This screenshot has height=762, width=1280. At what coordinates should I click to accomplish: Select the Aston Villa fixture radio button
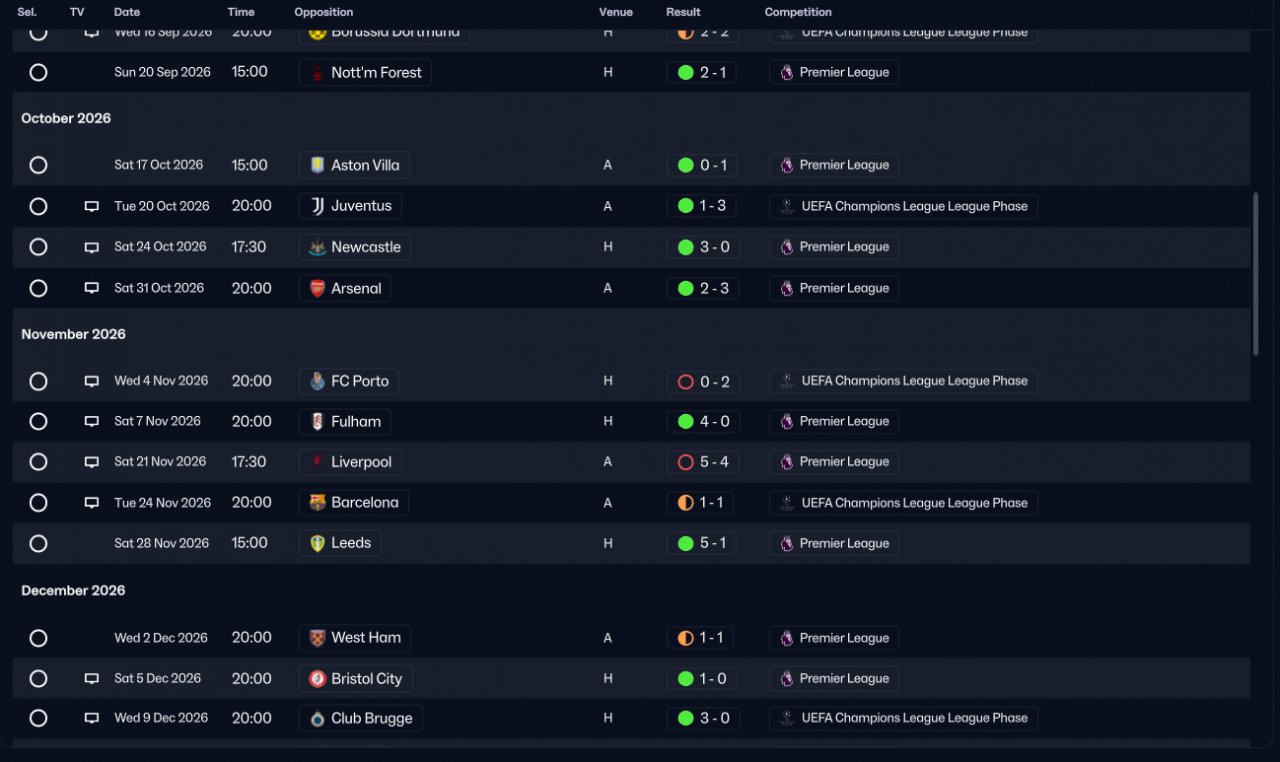pos(38,165)
